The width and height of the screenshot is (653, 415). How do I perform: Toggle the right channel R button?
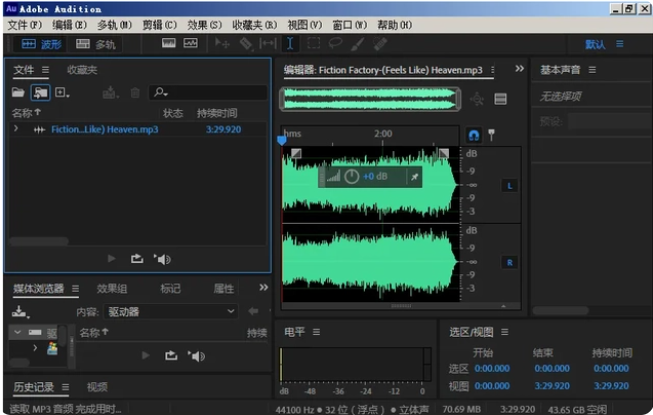pos(508,262)
